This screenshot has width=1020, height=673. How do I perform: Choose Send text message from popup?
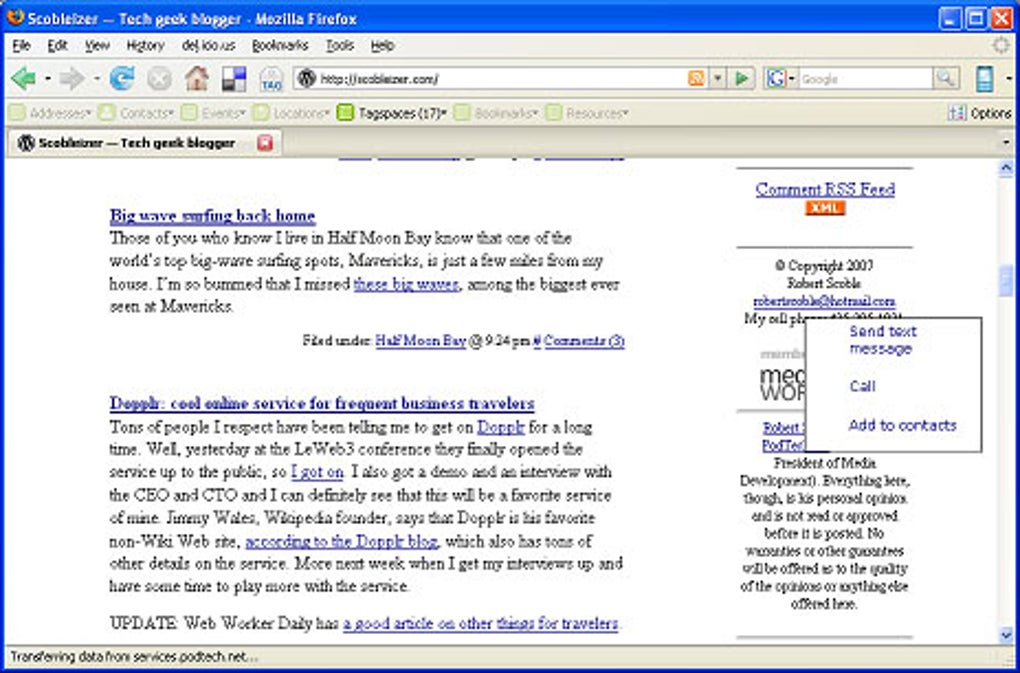coord(882,340)
